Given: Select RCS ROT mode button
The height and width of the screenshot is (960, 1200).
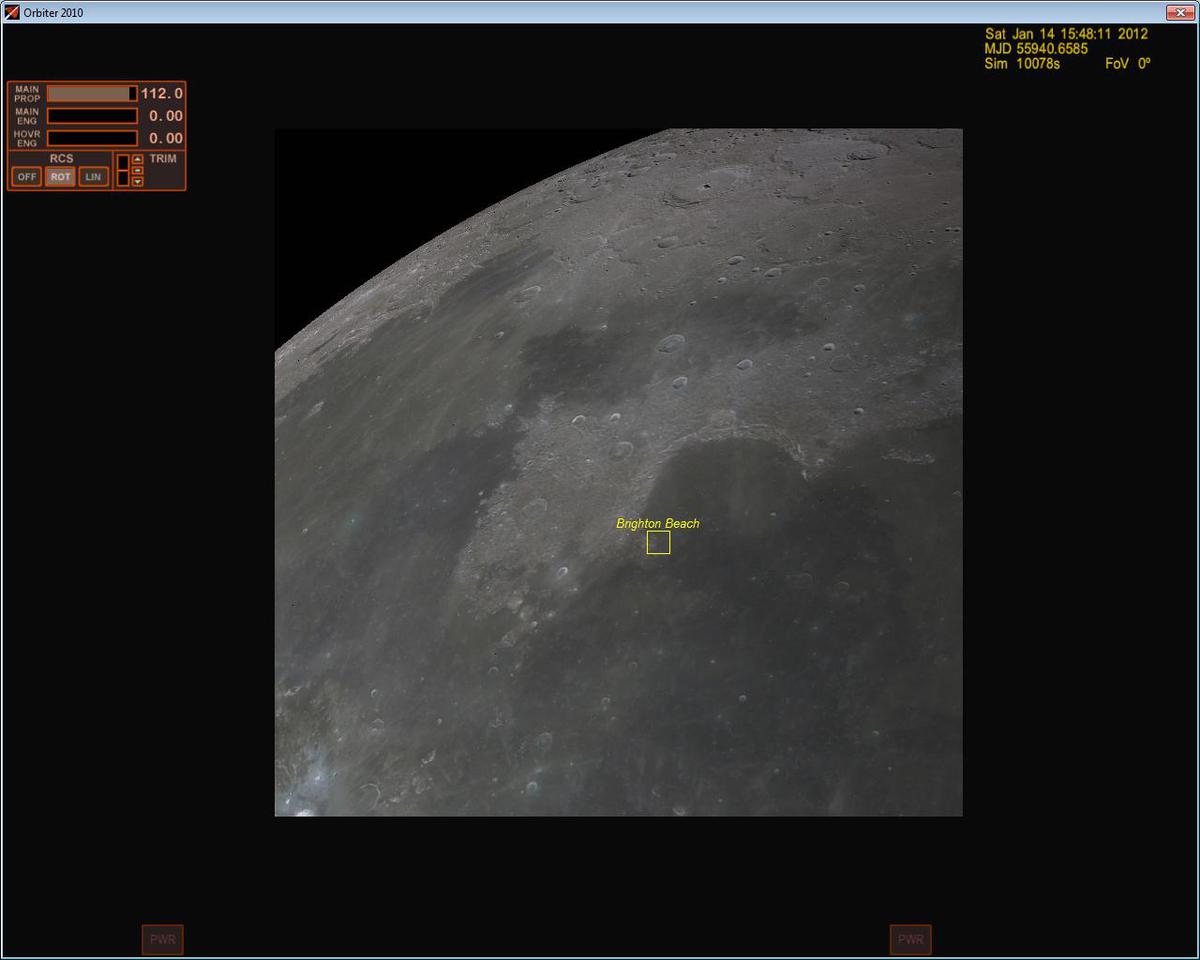Looking at the screenshot, I should pos(60,176).
